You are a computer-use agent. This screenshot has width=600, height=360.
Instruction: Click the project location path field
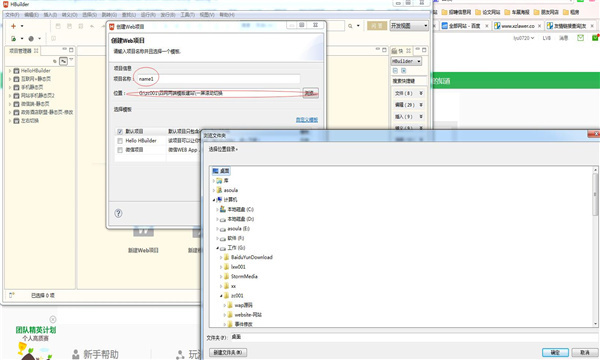point(219,93)
